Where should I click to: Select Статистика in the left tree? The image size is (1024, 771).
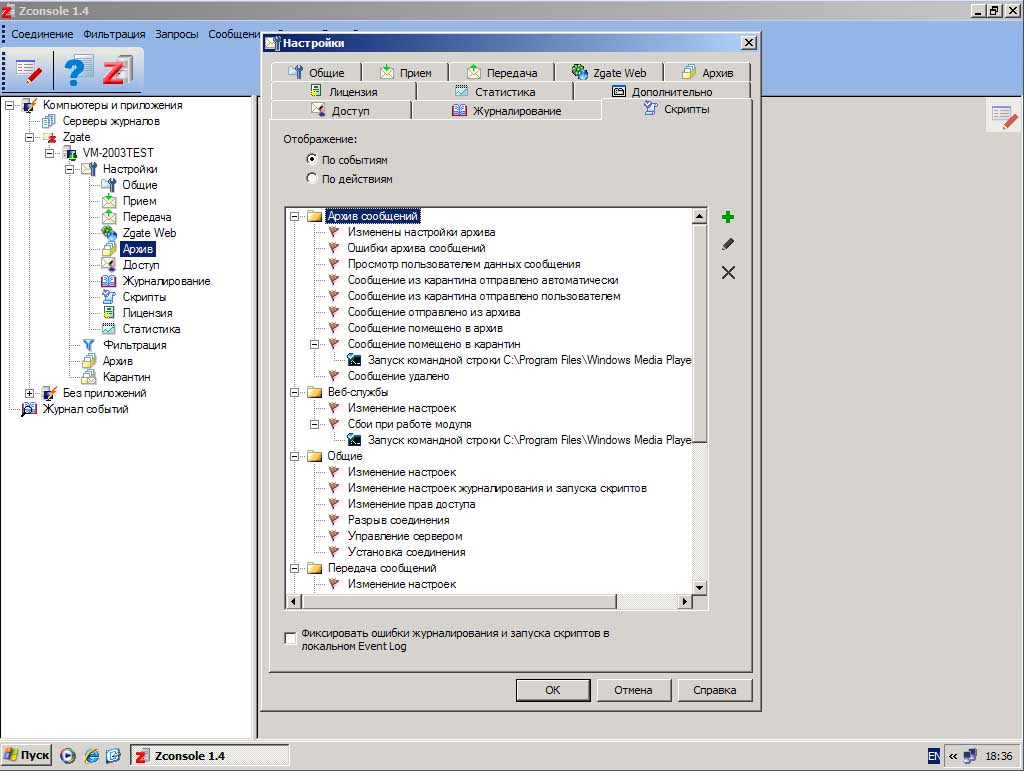click(152, 329)
